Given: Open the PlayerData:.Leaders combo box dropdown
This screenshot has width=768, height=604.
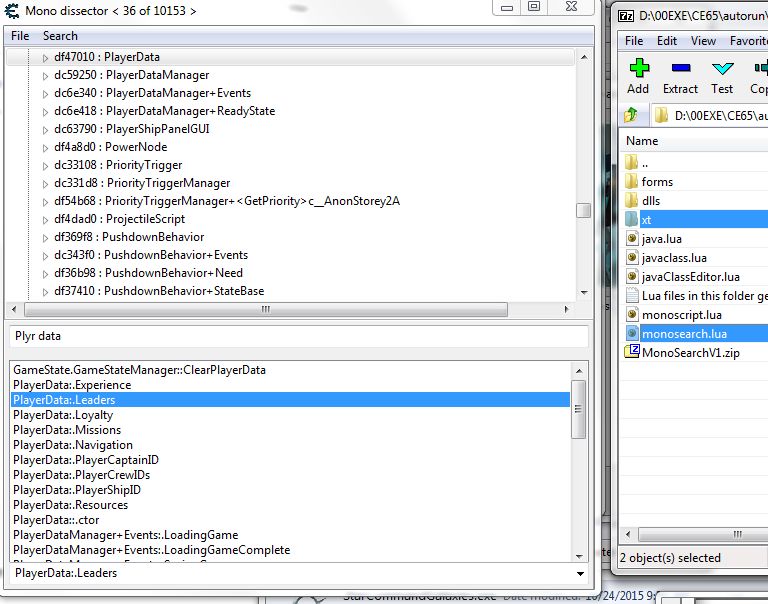Looking at the screenshot, I should tap(582, 574).
